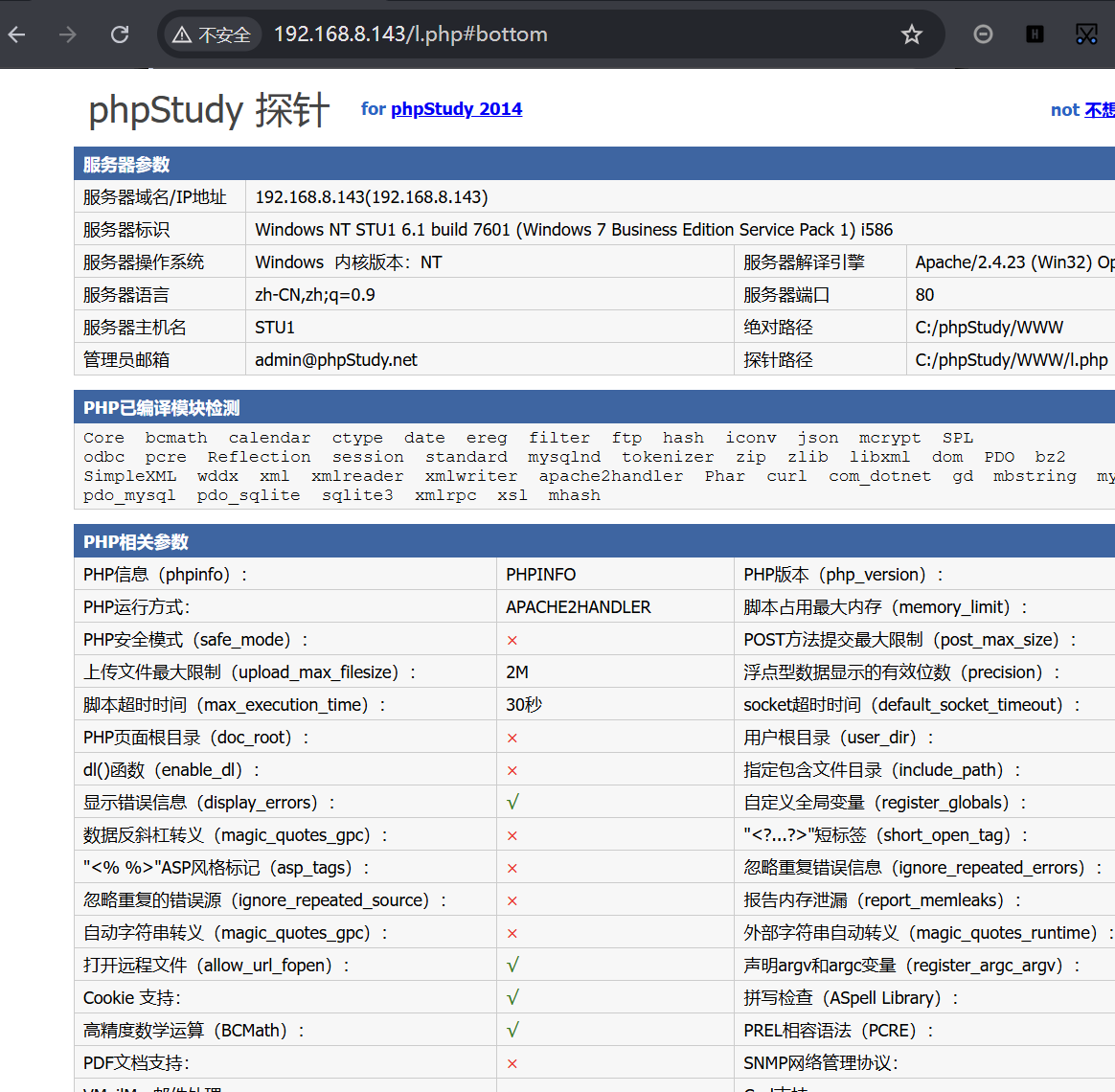Select the asp_tags label

[x=226, y=868]
